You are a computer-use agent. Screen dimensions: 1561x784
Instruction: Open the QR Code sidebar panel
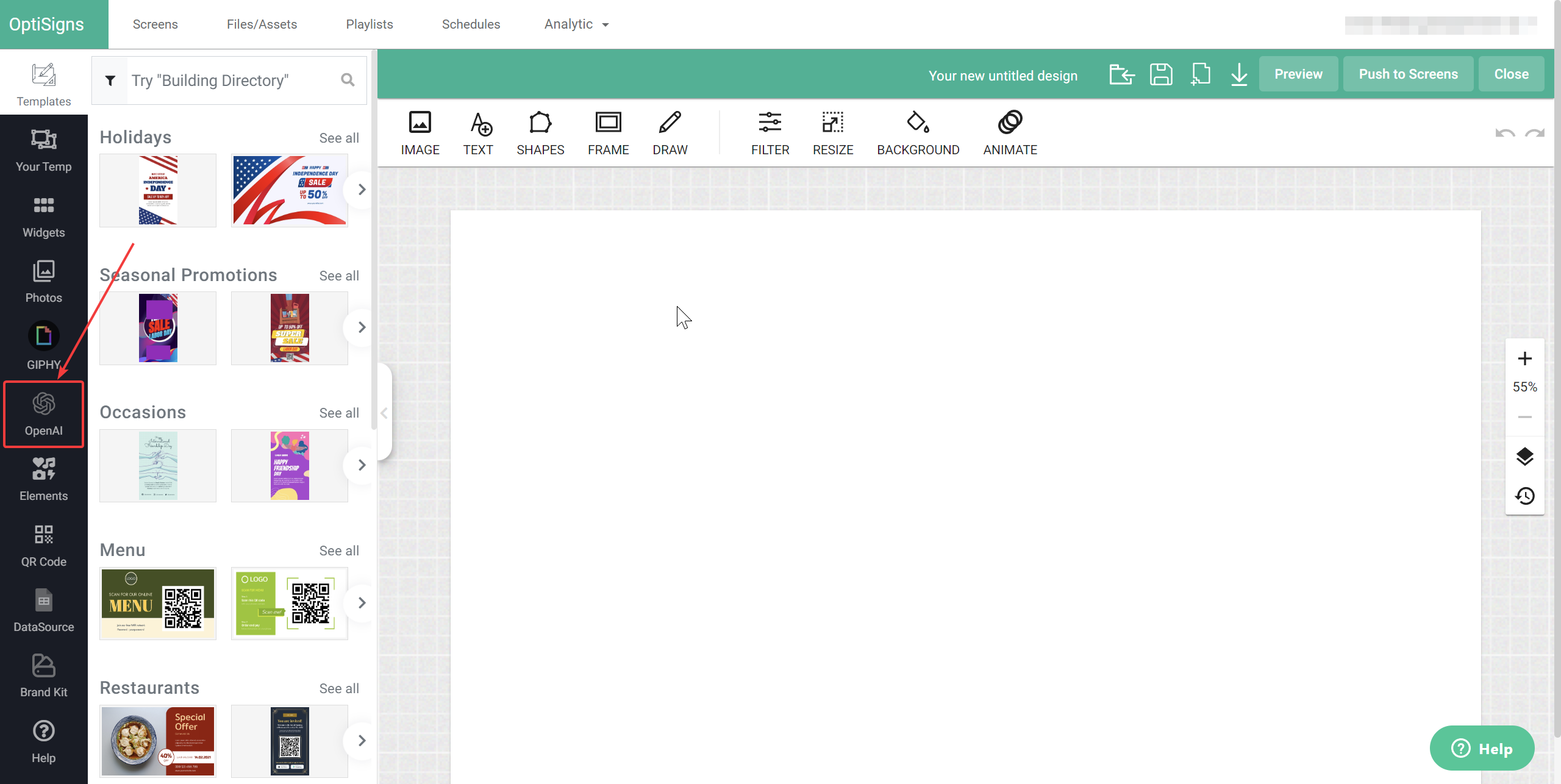[x=43, y=546]
